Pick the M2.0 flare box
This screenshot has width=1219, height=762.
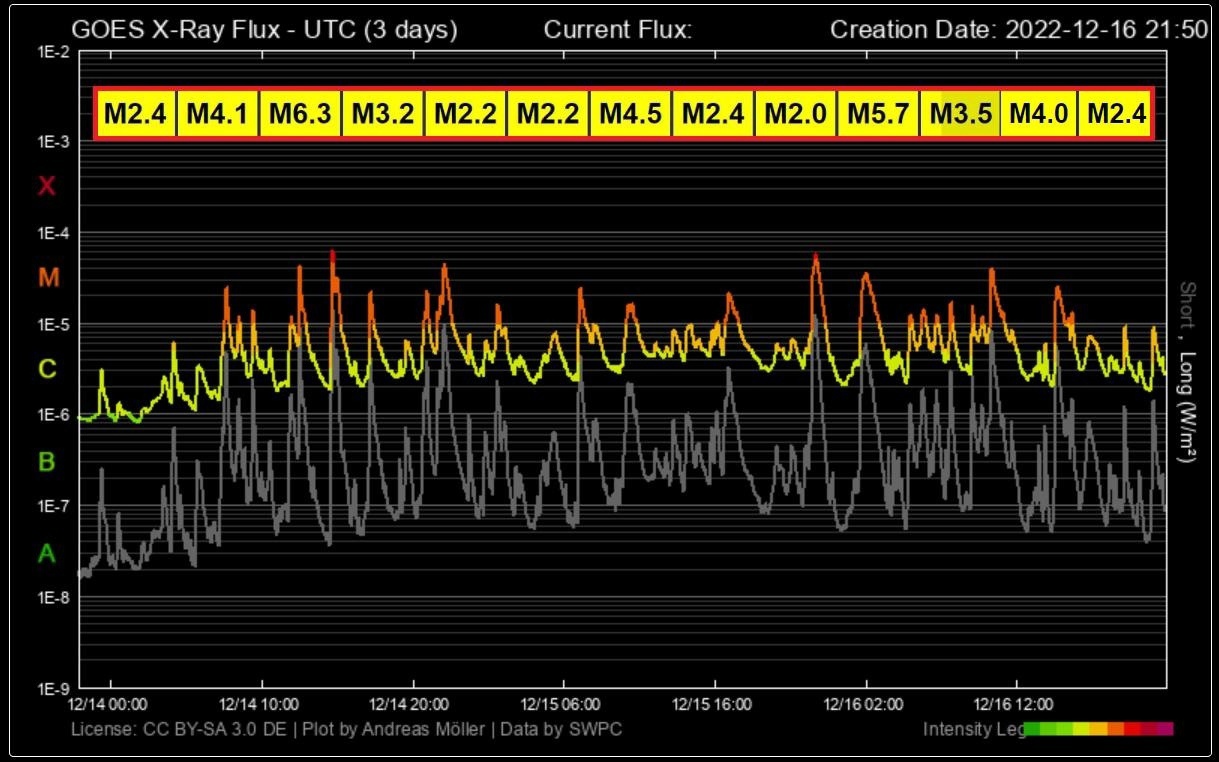point(795,114)
